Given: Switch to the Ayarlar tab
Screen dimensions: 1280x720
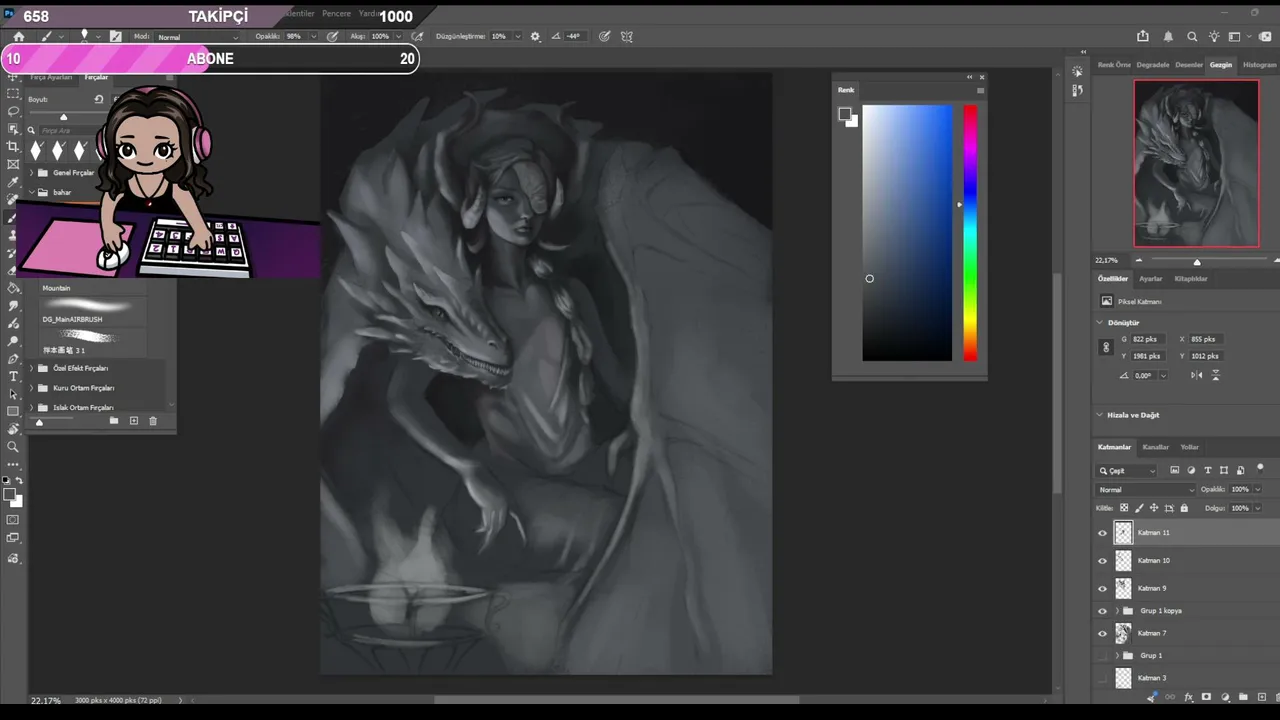Looking at the screenshot, I should pyautogui.click(x=1151, y=279).
